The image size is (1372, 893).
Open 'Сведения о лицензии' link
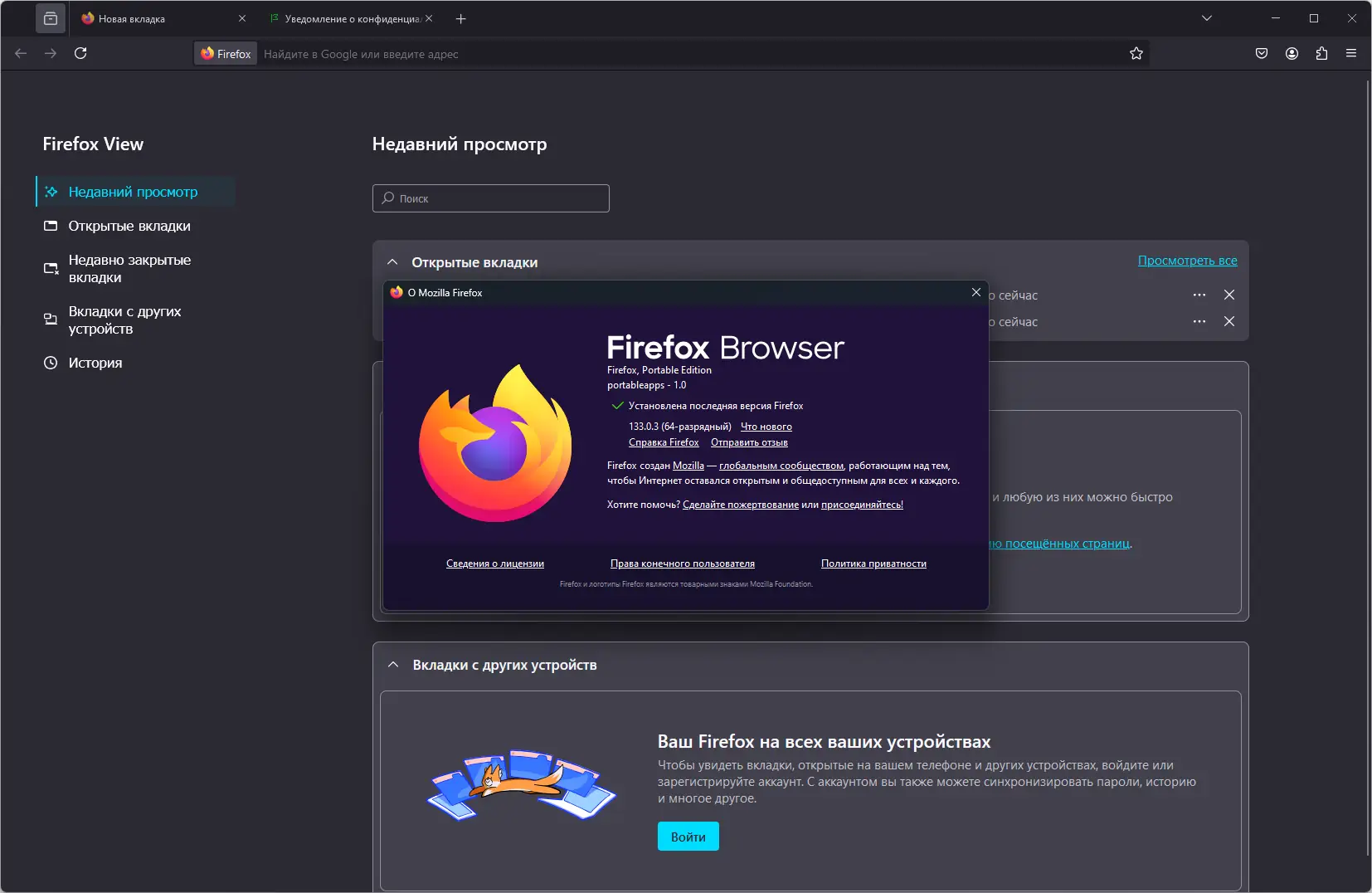pyautogui.click(x=495, y=564)
